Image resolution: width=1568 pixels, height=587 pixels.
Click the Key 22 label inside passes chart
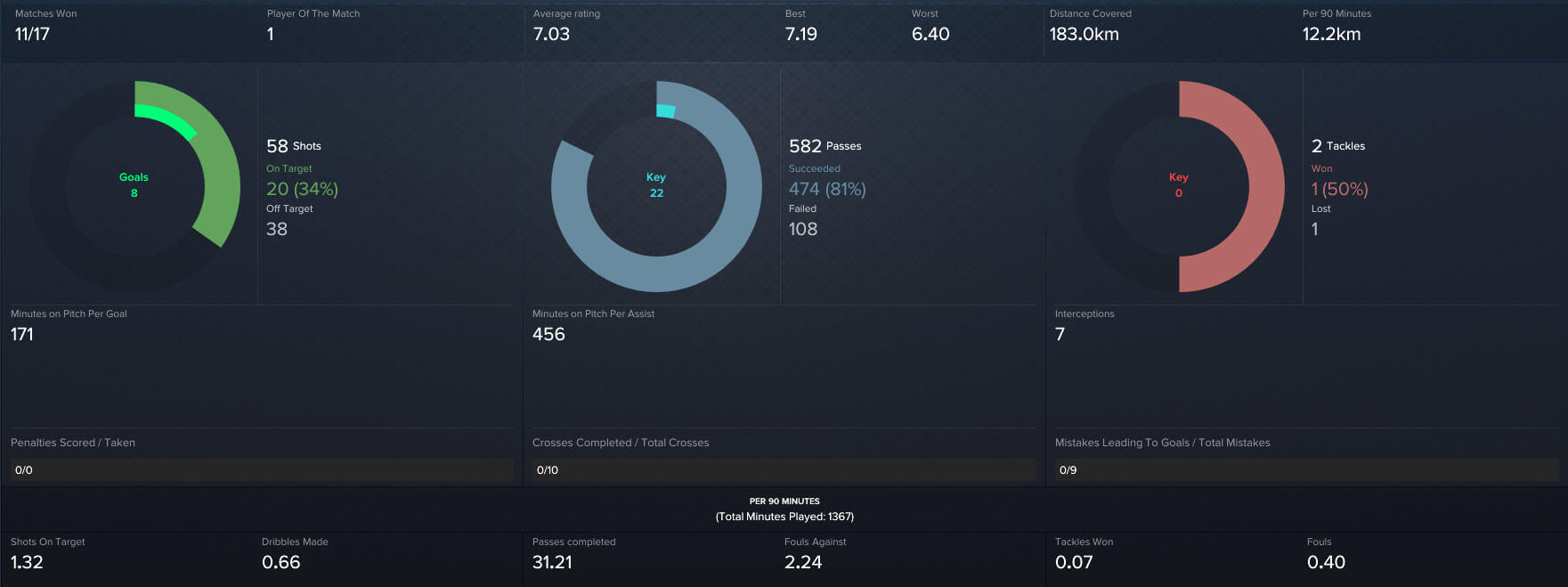656,184
